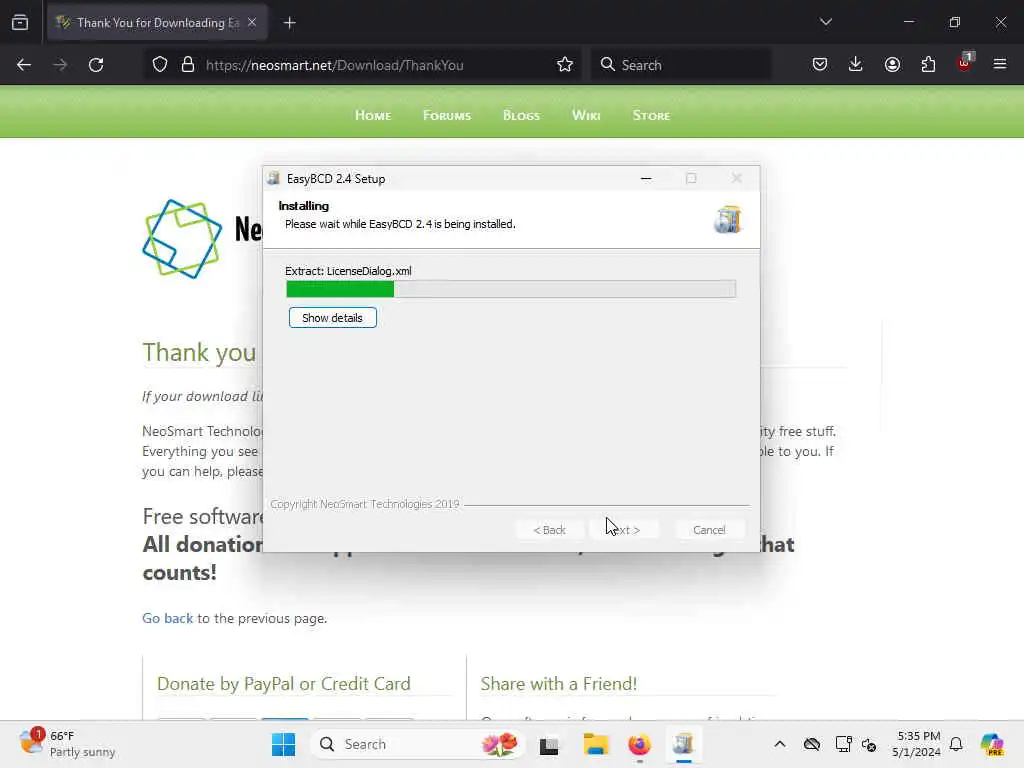The width and height of the screenshot is (1024, 768).
Task: Click the site security padlock icon
Action: click(188, 65)
